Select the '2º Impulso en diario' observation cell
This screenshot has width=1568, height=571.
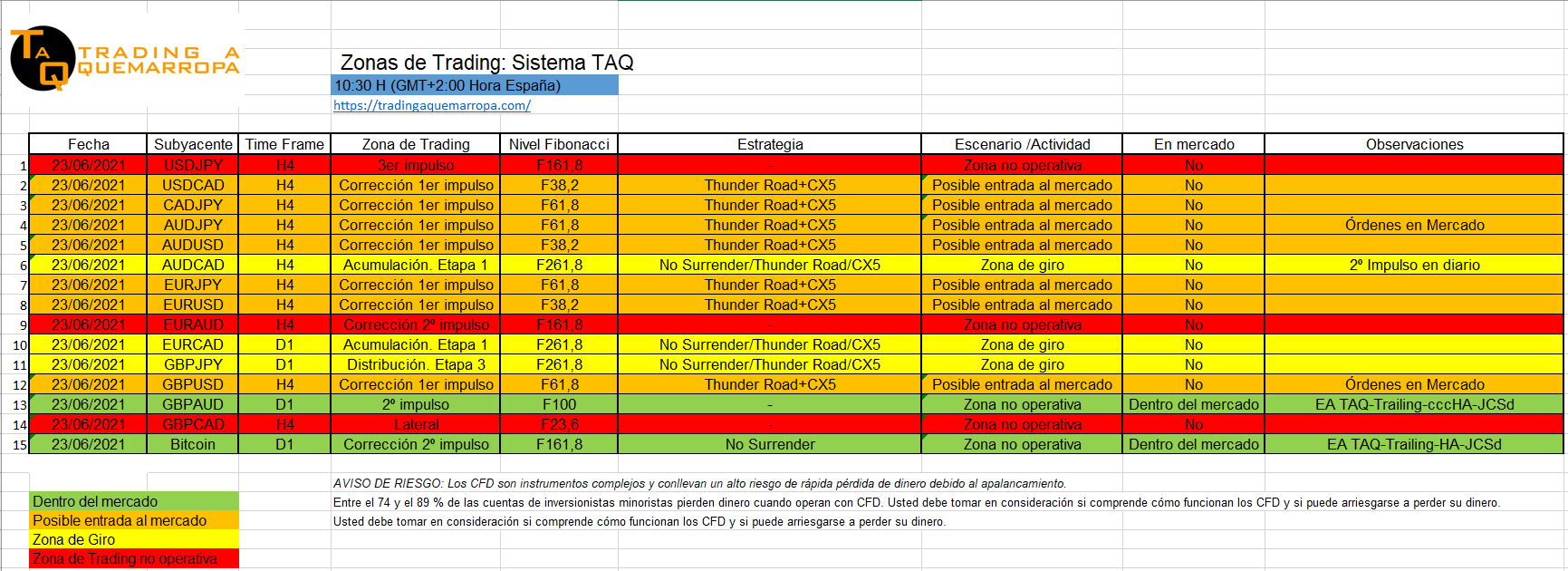click(1413, 265)
